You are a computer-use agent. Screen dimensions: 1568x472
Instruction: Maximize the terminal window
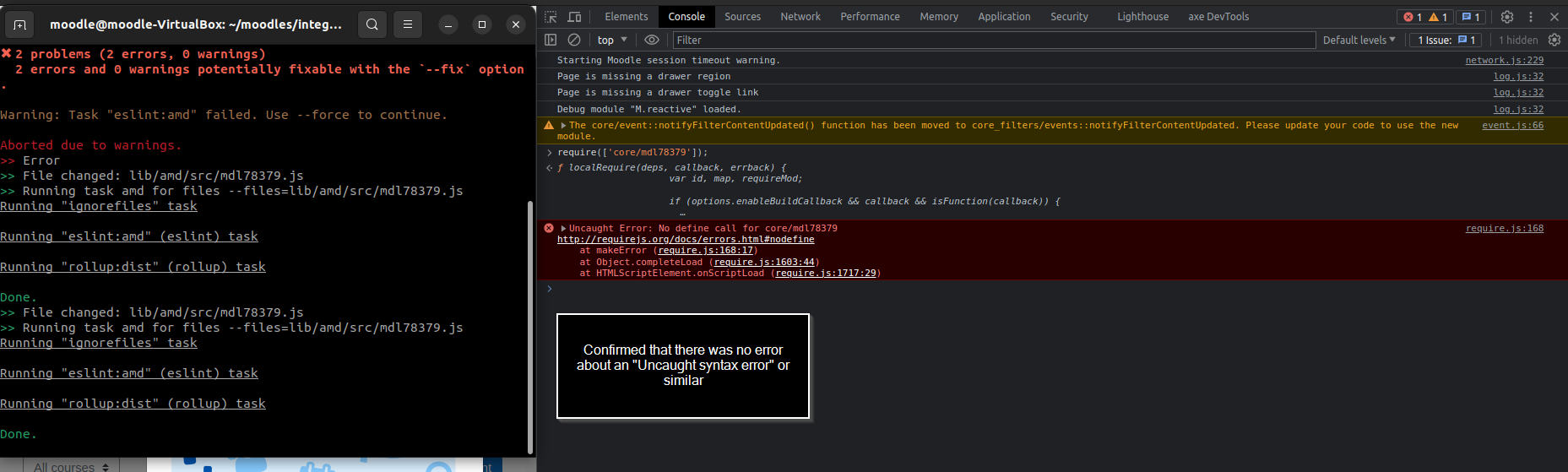click(x=482, y=24)
